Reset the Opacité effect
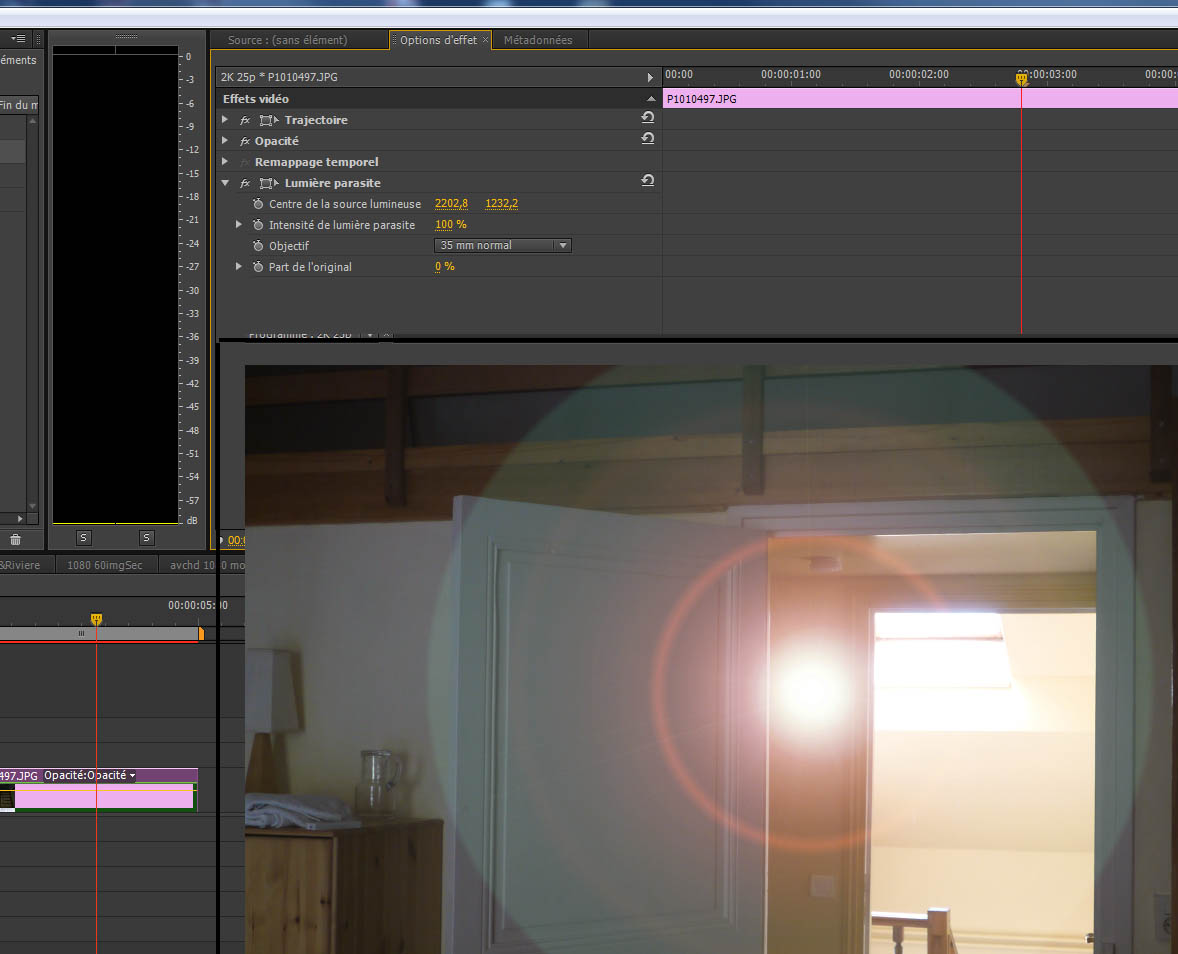Viewport: 1178px width, 954px height. point(648,138)
